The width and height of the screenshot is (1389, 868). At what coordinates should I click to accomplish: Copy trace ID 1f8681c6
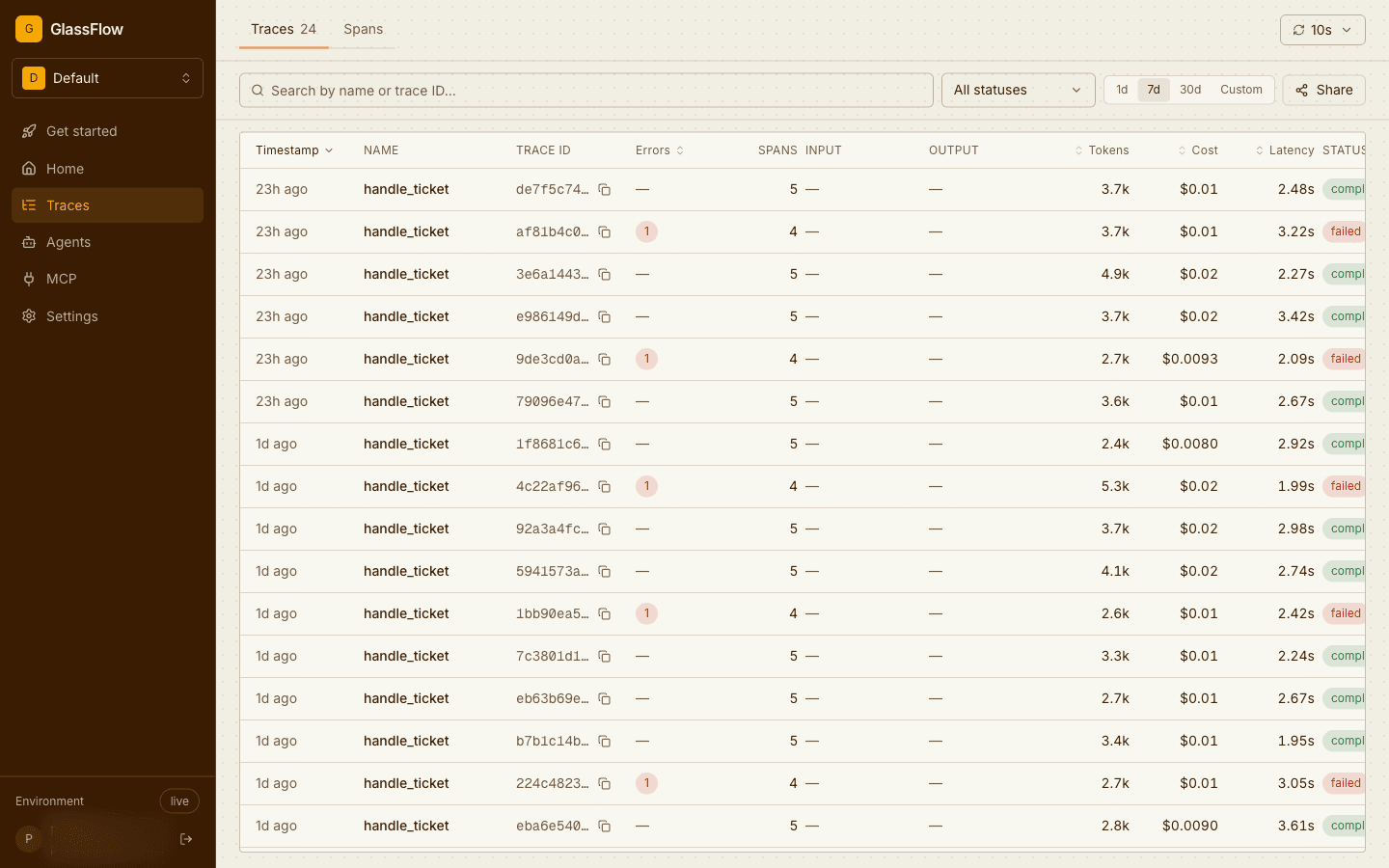tap(605, 445)
